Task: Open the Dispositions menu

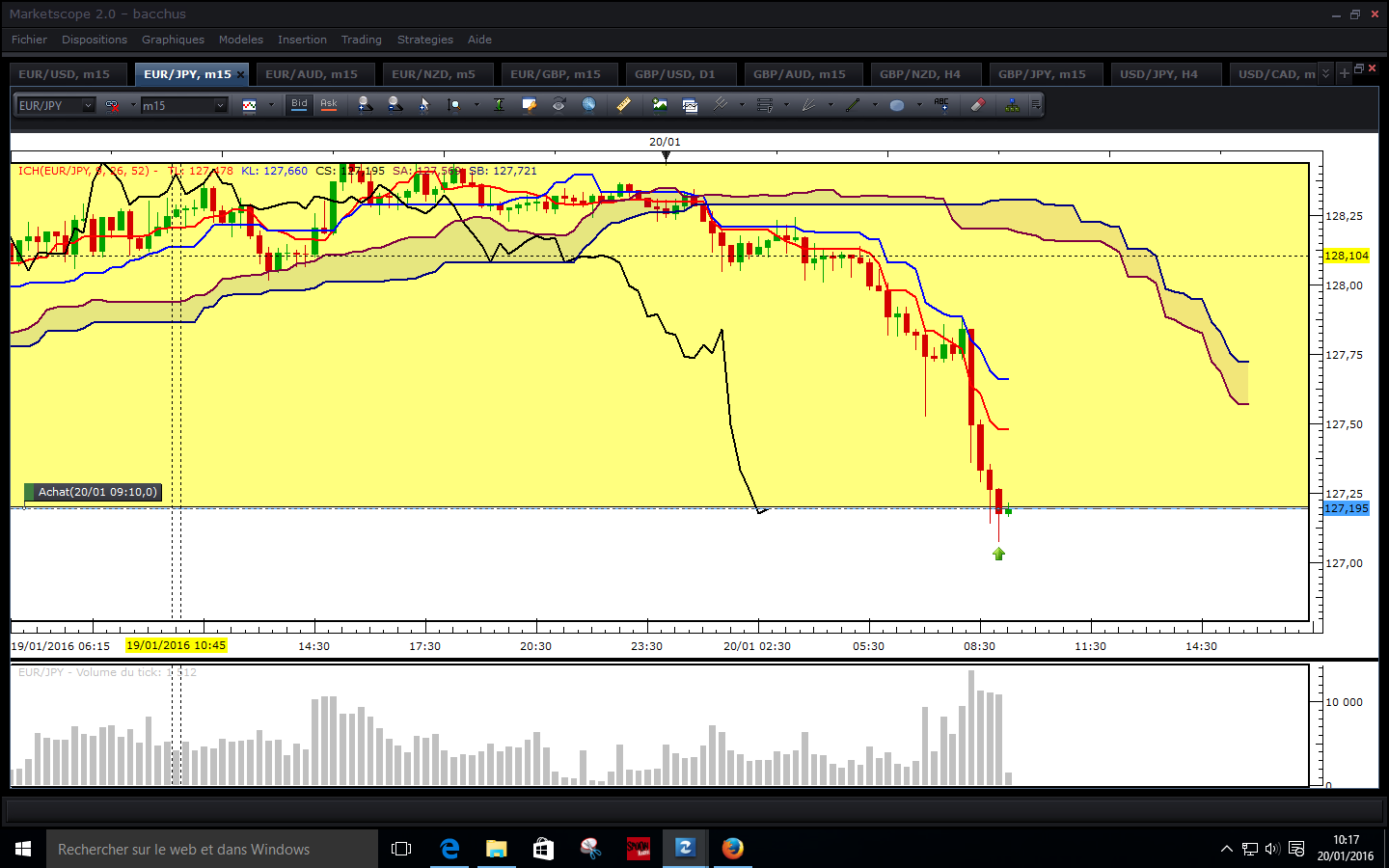Action: [95, 40]
